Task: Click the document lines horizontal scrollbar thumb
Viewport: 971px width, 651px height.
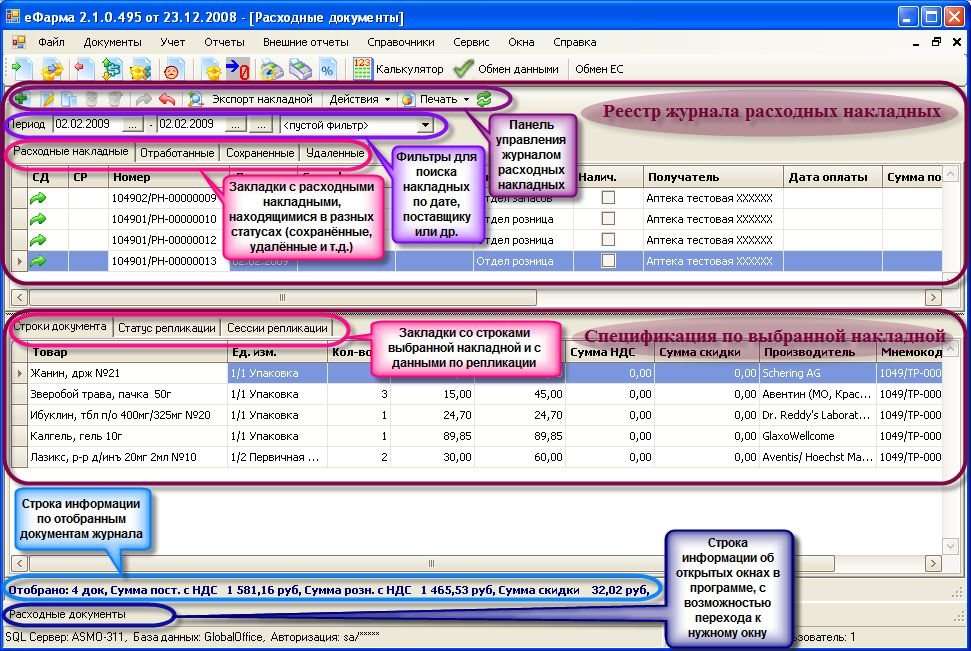Action: [432, 564]
